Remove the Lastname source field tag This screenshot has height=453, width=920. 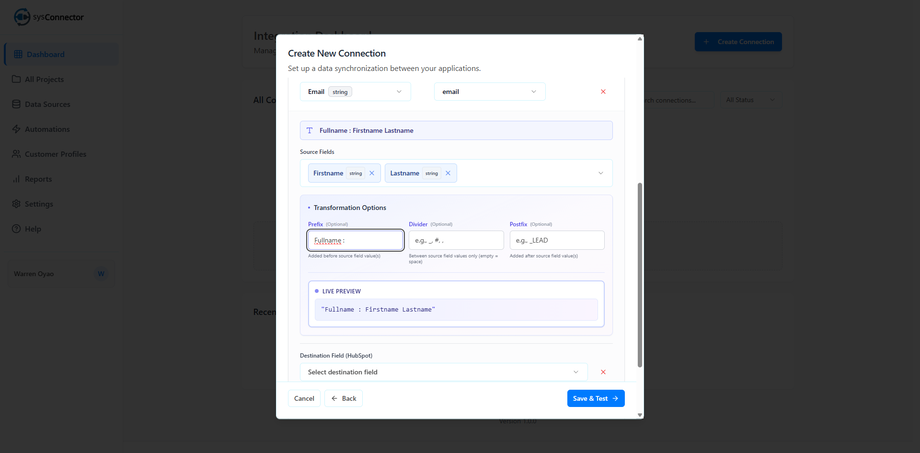click(448, 173)
